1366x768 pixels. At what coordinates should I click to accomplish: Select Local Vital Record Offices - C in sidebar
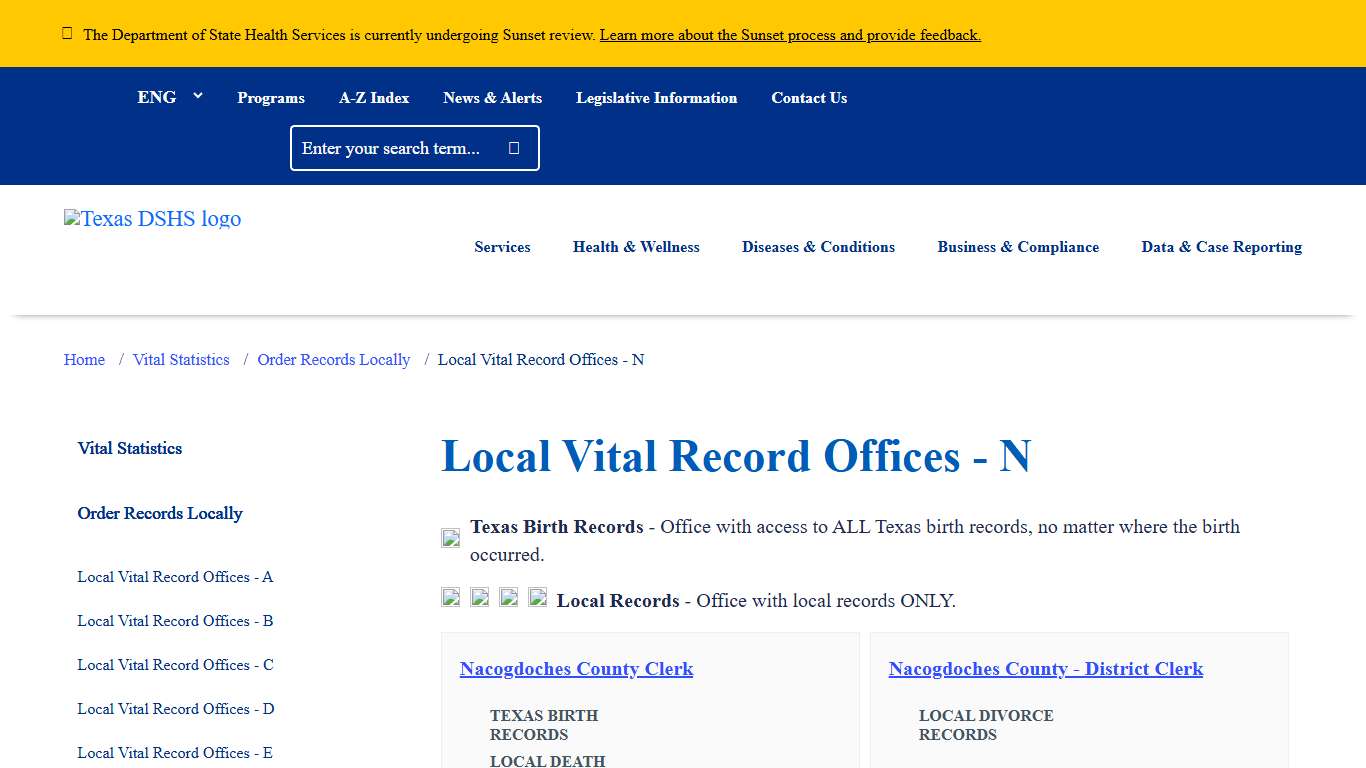point(174,665)
